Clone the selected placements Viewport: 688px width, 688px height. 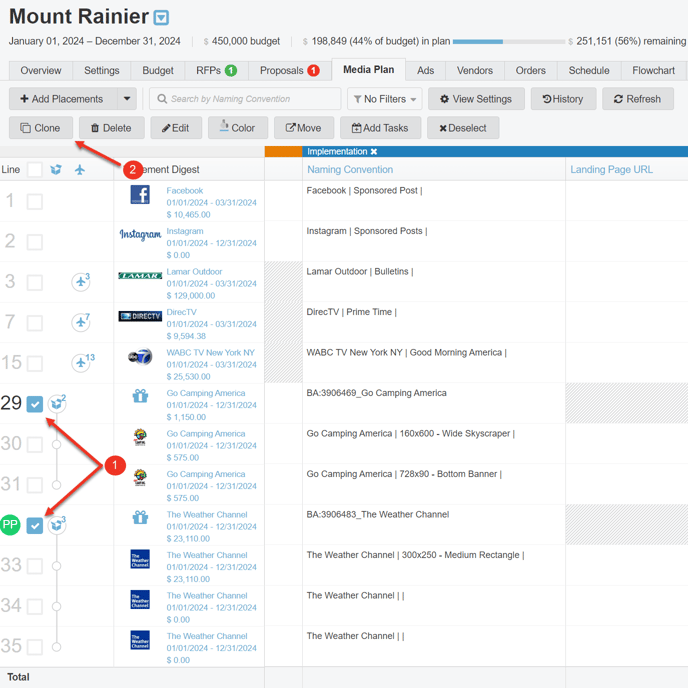41,128
